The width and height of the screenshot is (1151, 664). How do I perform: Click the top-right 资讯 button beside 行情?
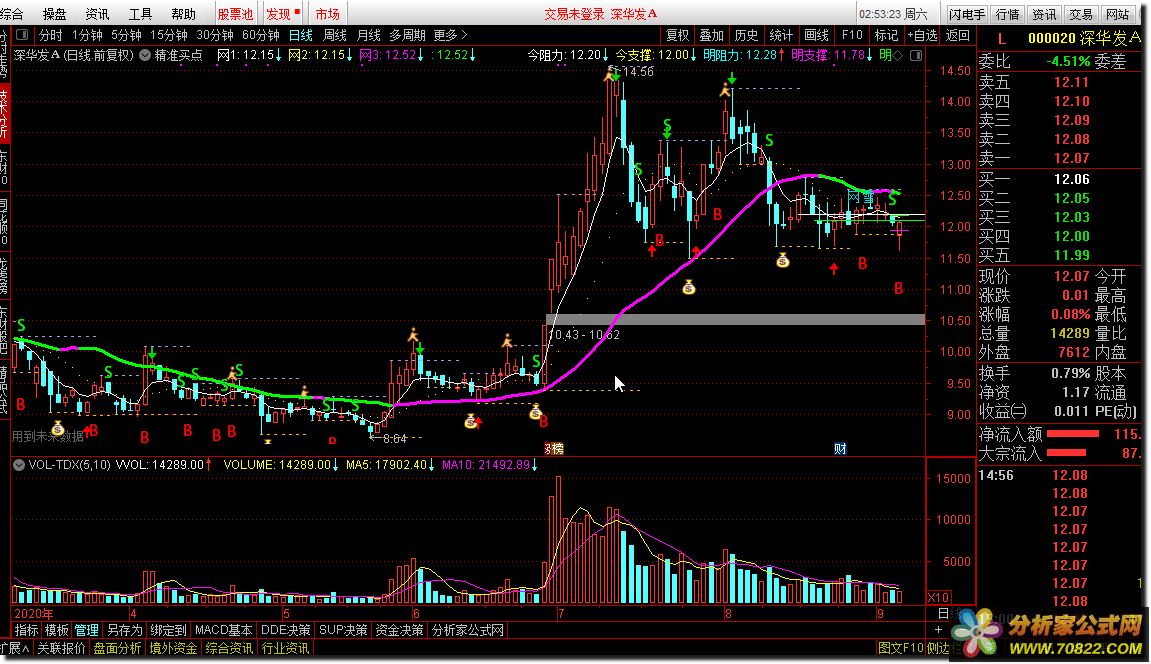[1044, 14]
